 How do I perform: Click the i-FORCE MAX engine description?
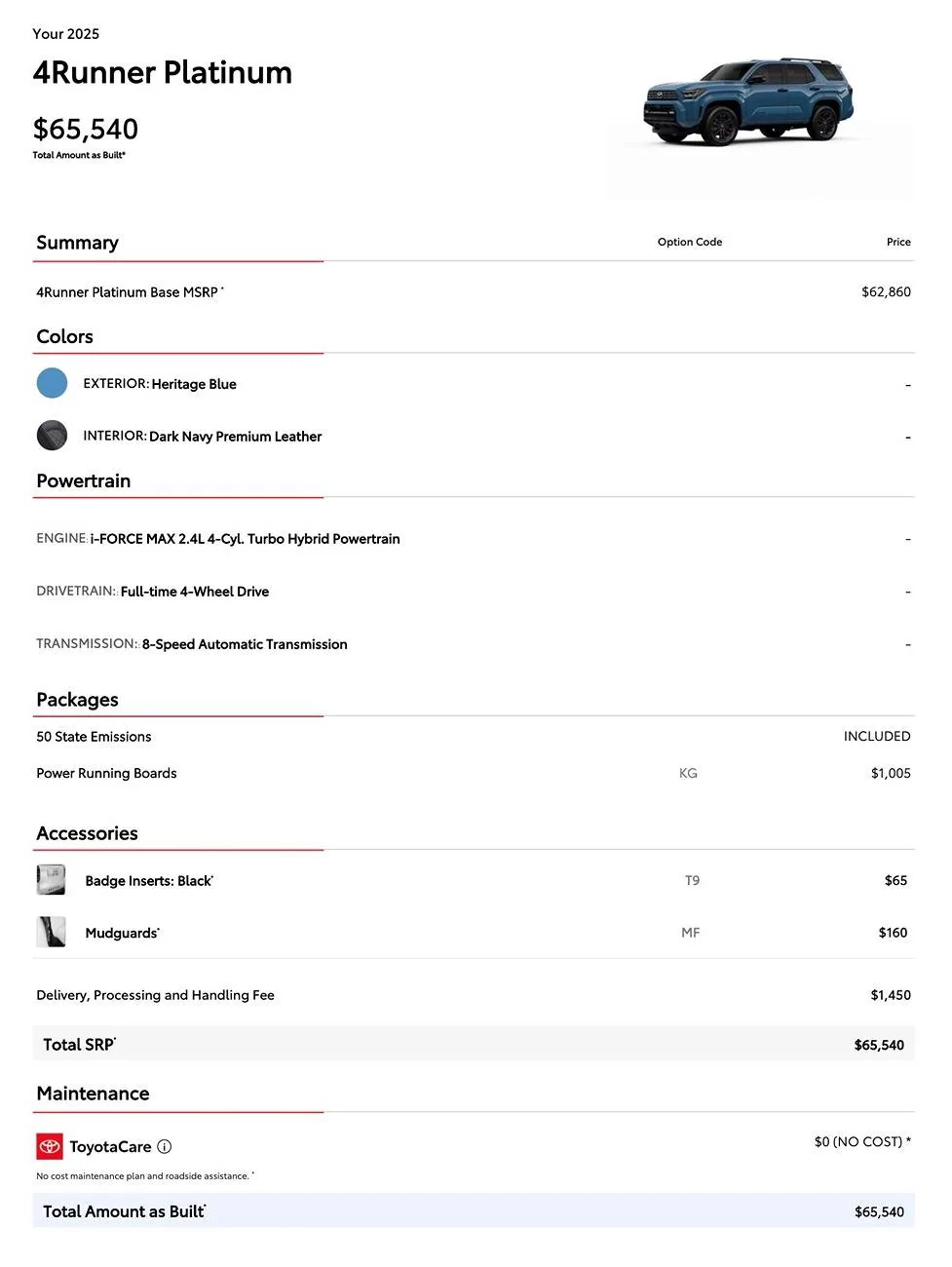click(x=245, y=539)
